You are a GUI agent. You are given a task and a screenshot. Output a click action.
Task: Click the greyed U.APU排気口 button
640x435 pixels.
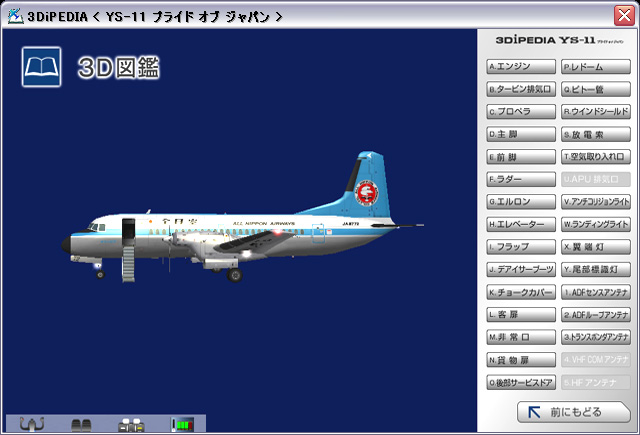pos(596,179)
